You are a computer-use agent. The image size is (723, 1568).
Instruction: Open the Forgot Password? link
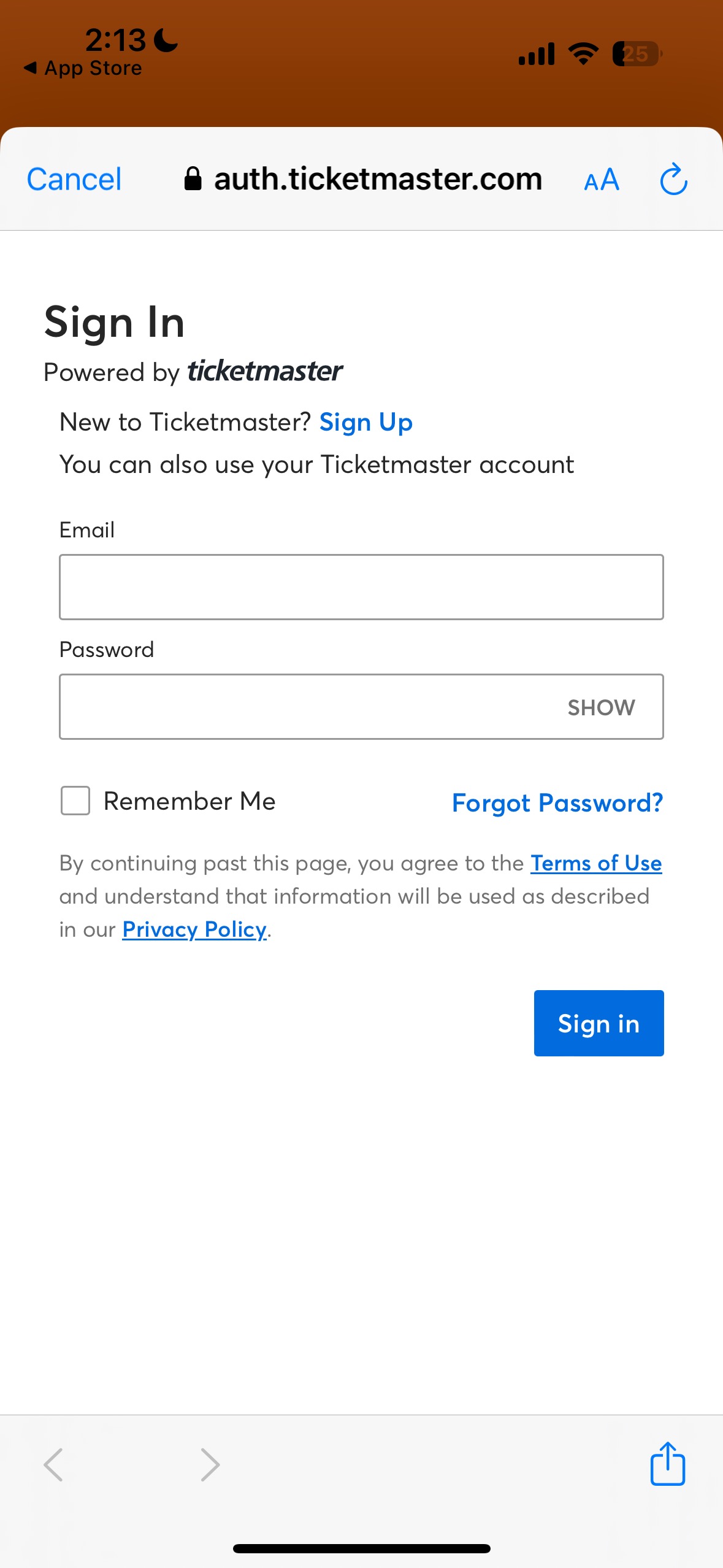557,803
